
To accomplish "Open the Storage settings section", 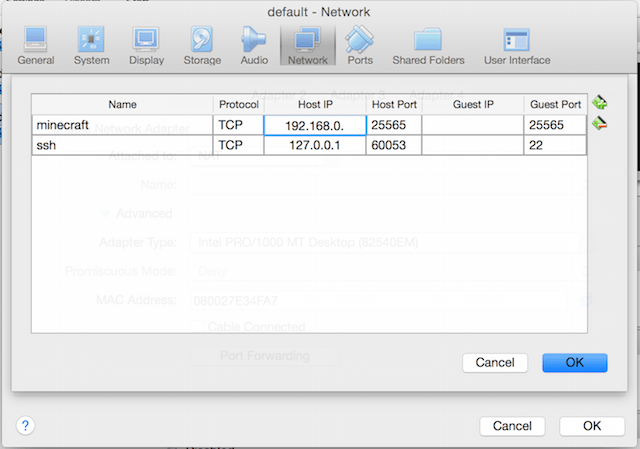I will (x=202, y=46).
